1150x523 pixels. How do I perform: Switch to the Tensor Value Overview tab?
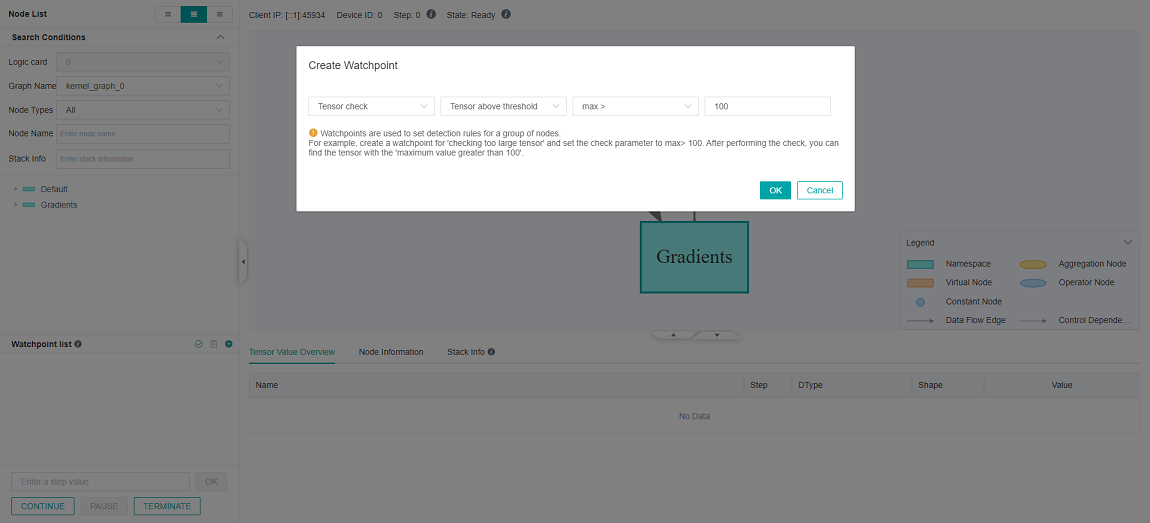coord(292,352)
